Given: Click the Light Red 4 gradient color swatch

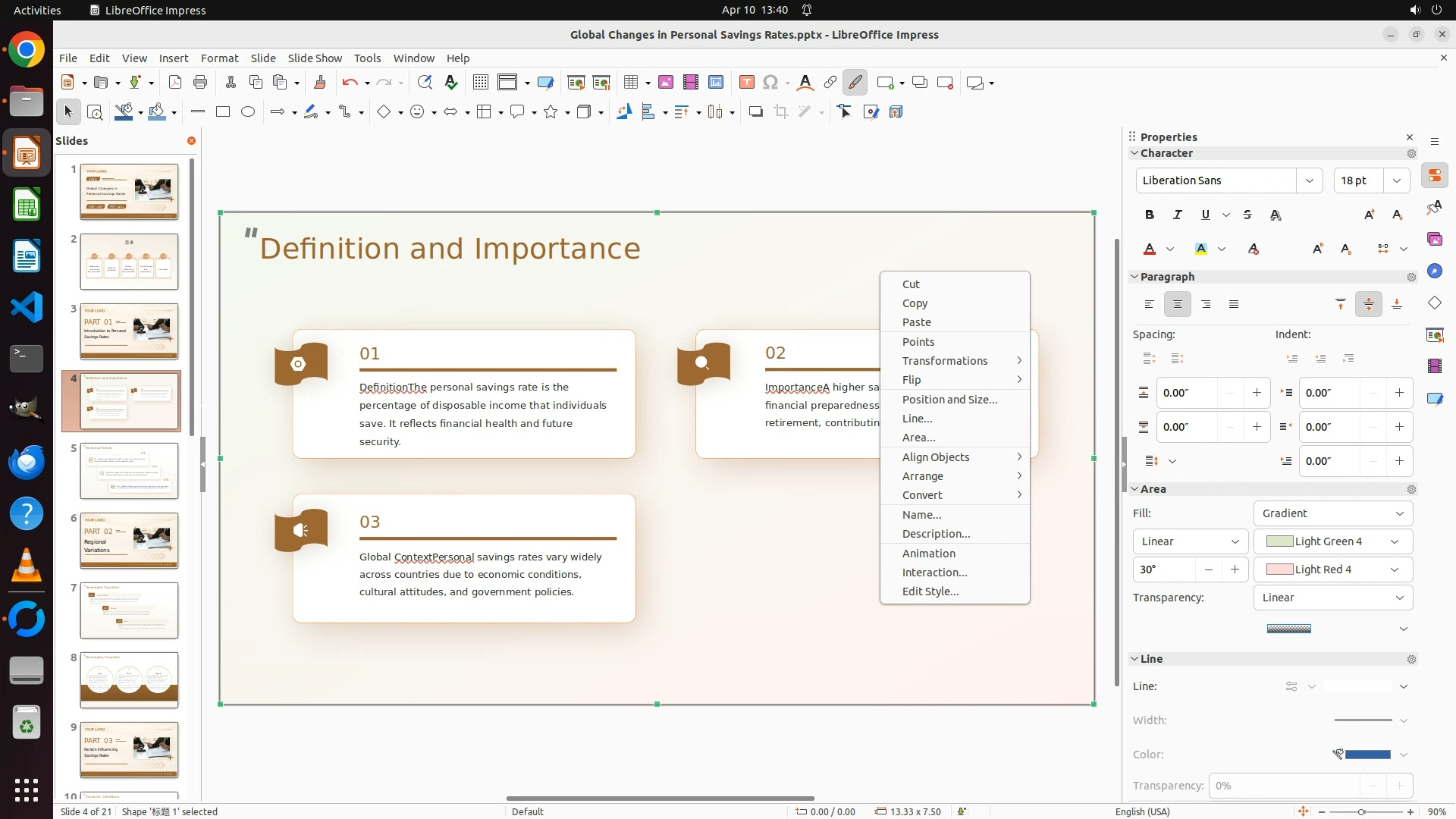Looking at the screenshot, I should (x=1280, y=570).
